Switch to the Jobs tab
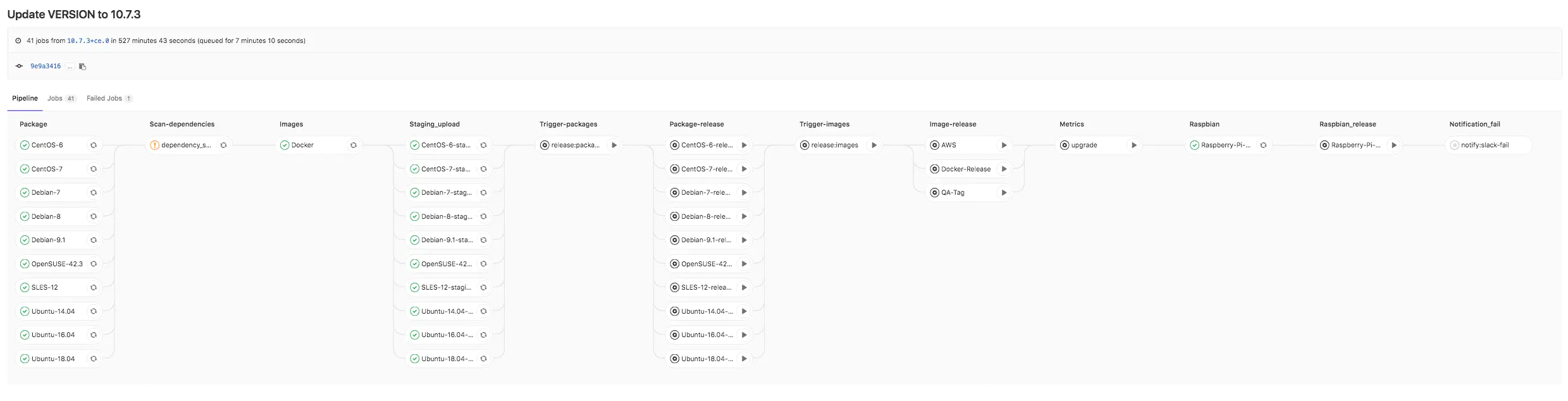 55,99
